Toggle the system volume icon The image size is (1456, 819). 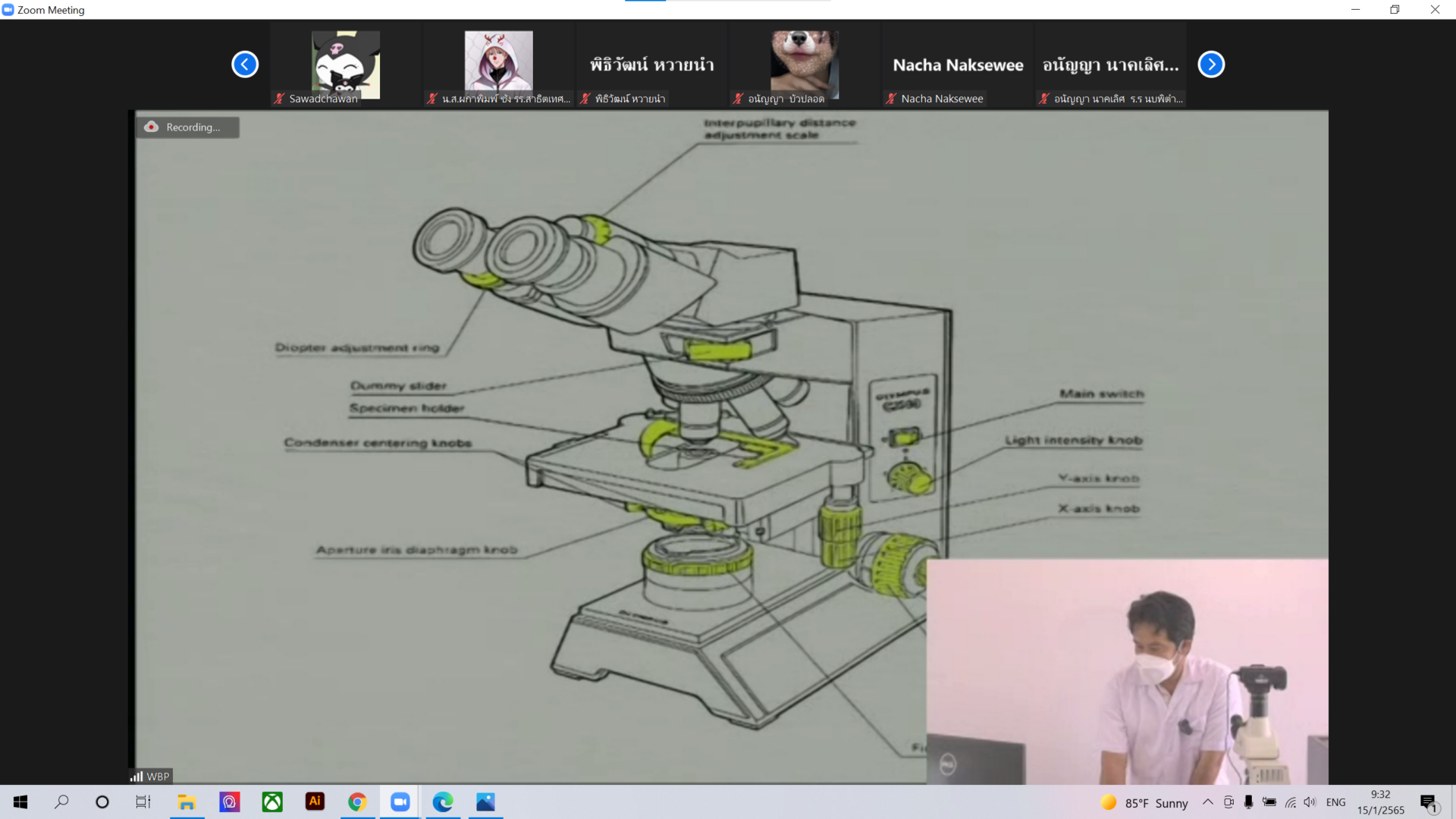(x=1310, y=802)
